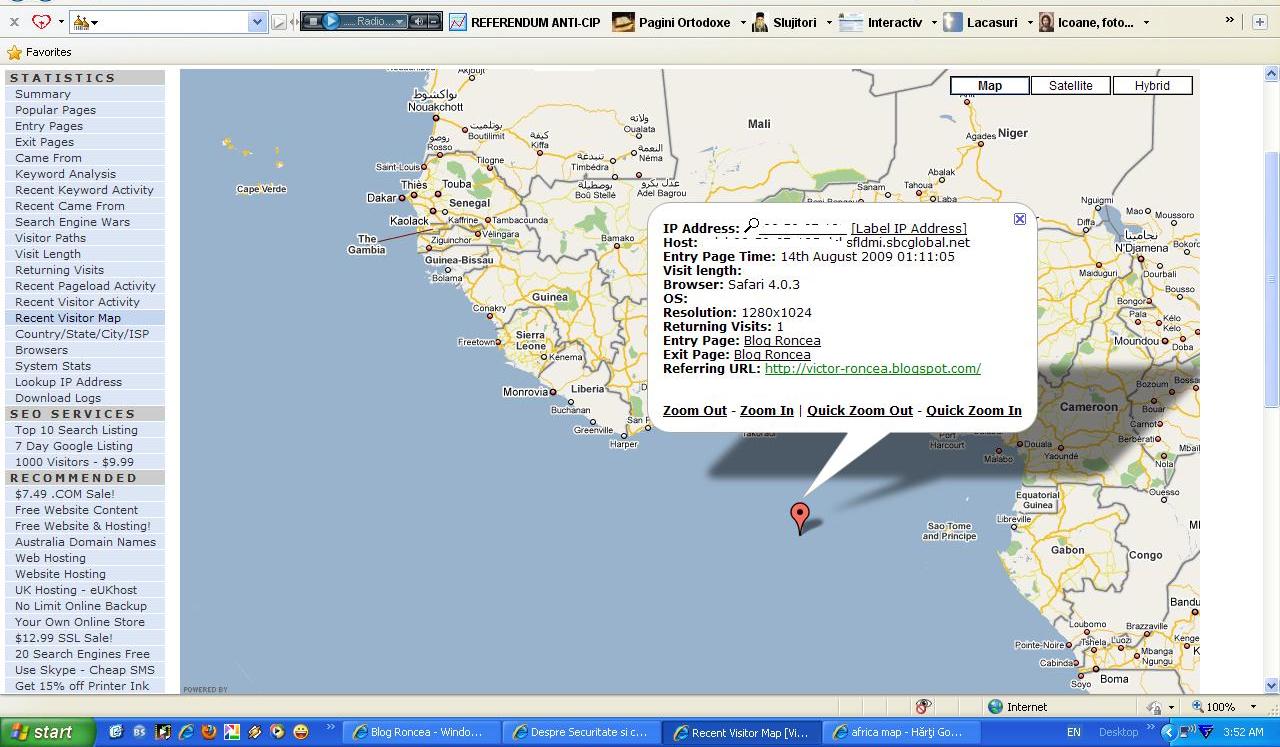Click Quick Zoom Out link
This screenshot has width=1280, height=747.
coord(860,411)
